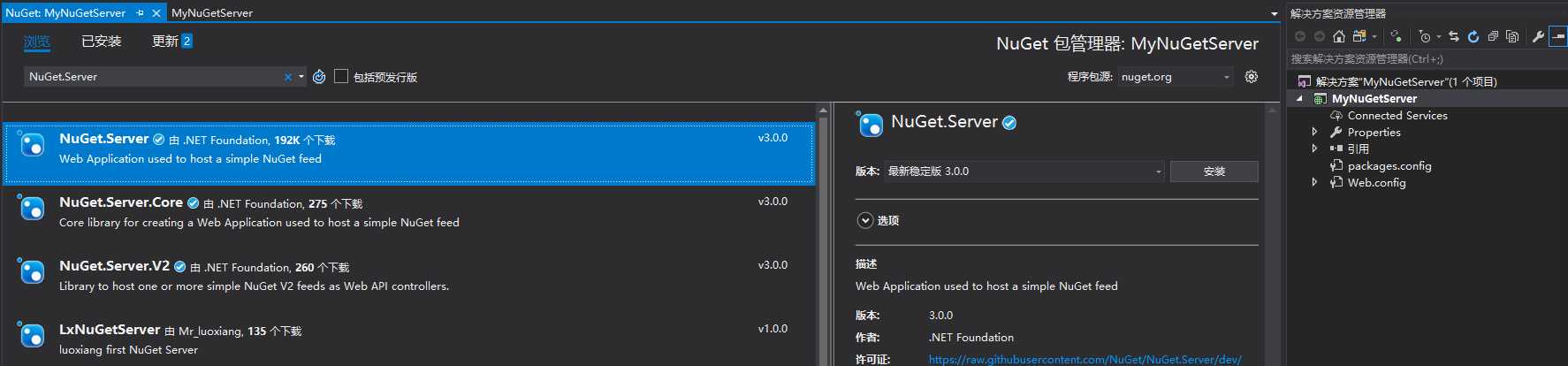The width and height of the screenshot is (1568, 366).
Task: Expand the pending changes filter dropdown arrow
Action: pos(1438,36)
